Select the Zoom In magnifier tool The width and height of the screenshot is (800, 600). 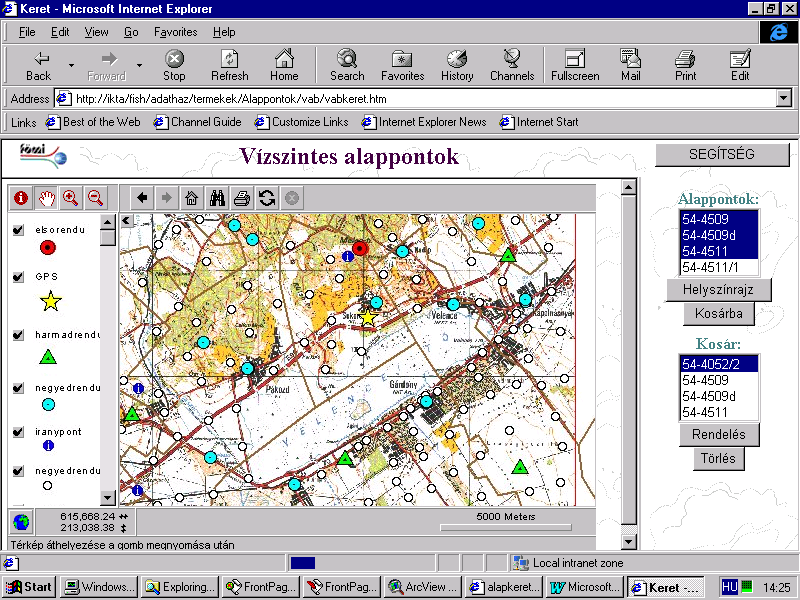click(71, 198)
